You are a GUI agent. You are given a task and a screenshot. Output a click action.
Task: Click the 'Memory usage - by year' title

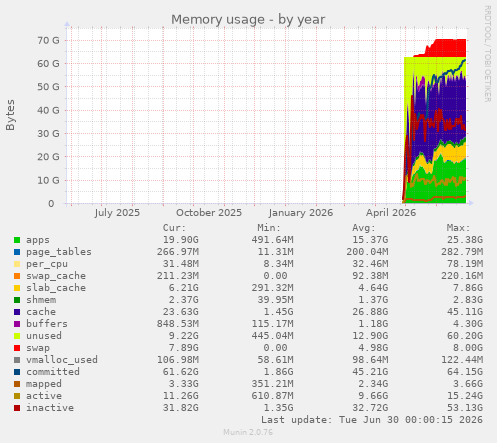tap(248, 19)
